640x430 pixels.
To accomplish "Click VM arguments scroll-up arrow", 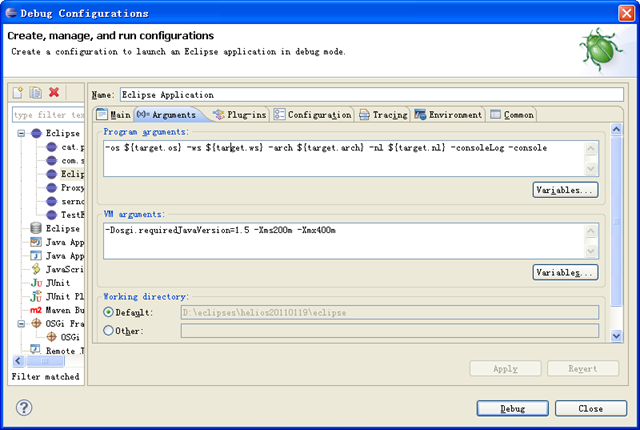I will click(x=591, y=231).
